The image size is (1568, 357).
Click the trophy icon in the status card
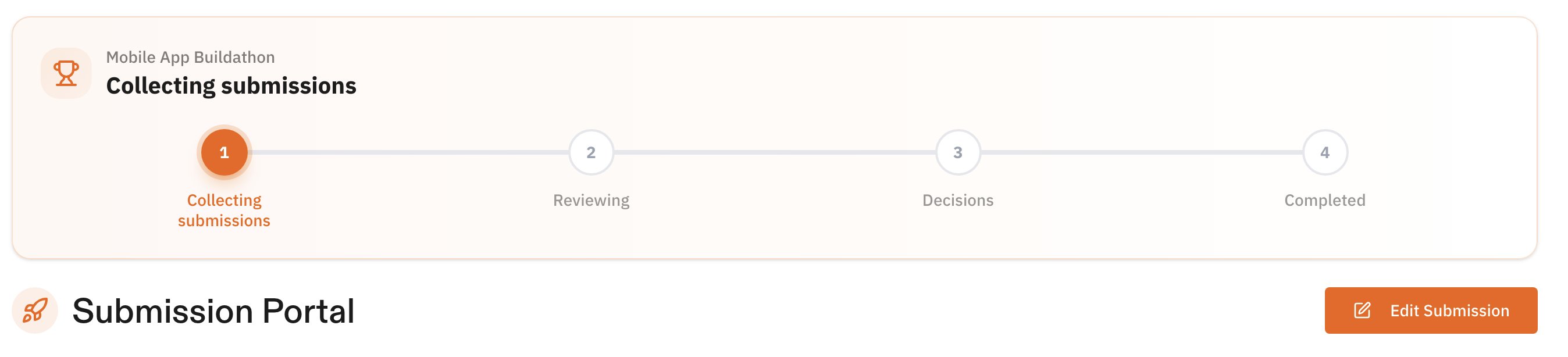[x=66, y=74]
